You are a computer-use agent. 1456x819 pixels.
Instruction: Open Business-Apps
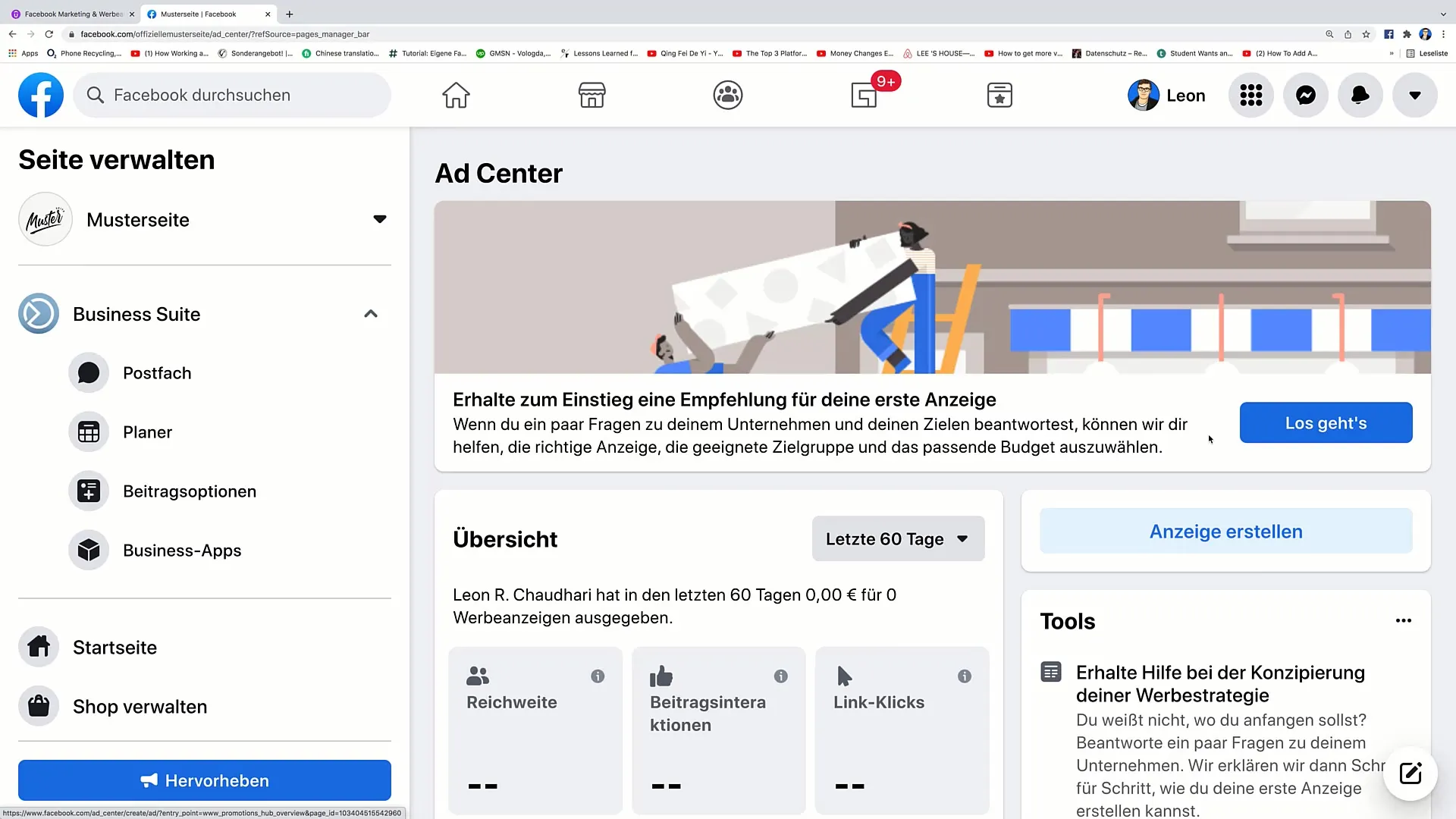point(205,551)
